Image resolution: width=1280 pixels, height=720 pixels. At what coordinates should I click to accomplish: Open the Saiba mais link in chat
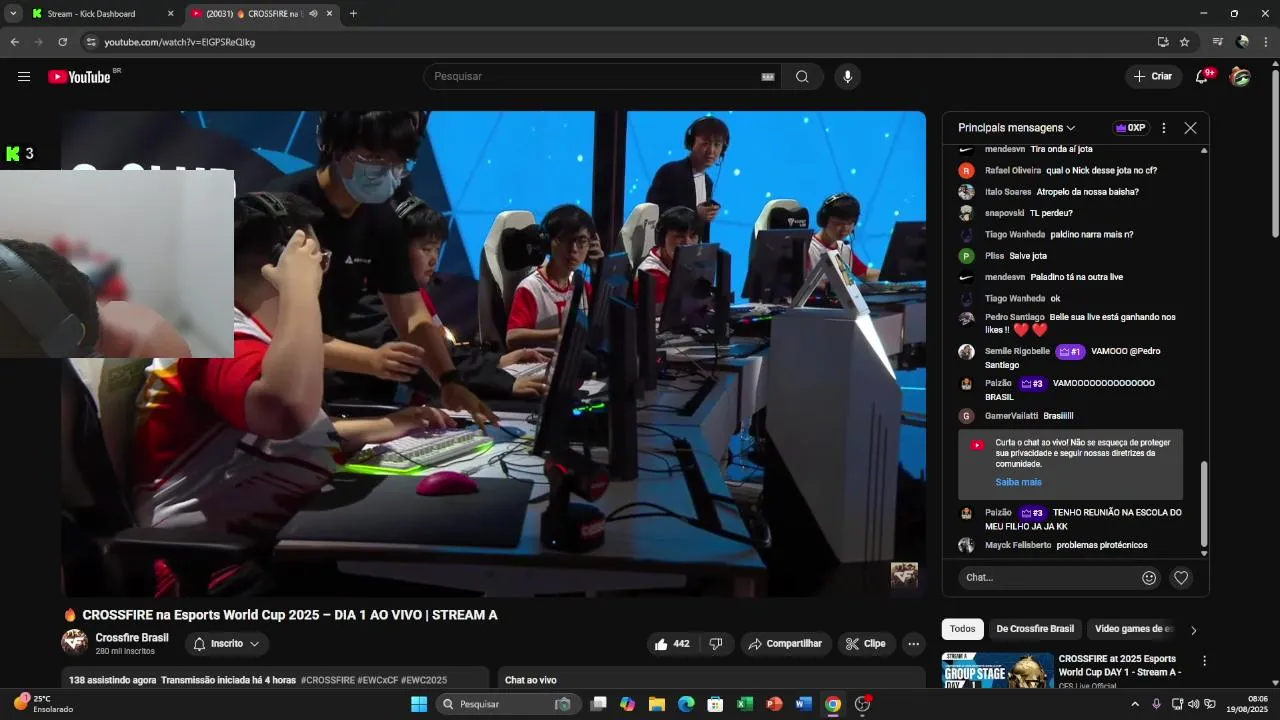[1018, 482]
